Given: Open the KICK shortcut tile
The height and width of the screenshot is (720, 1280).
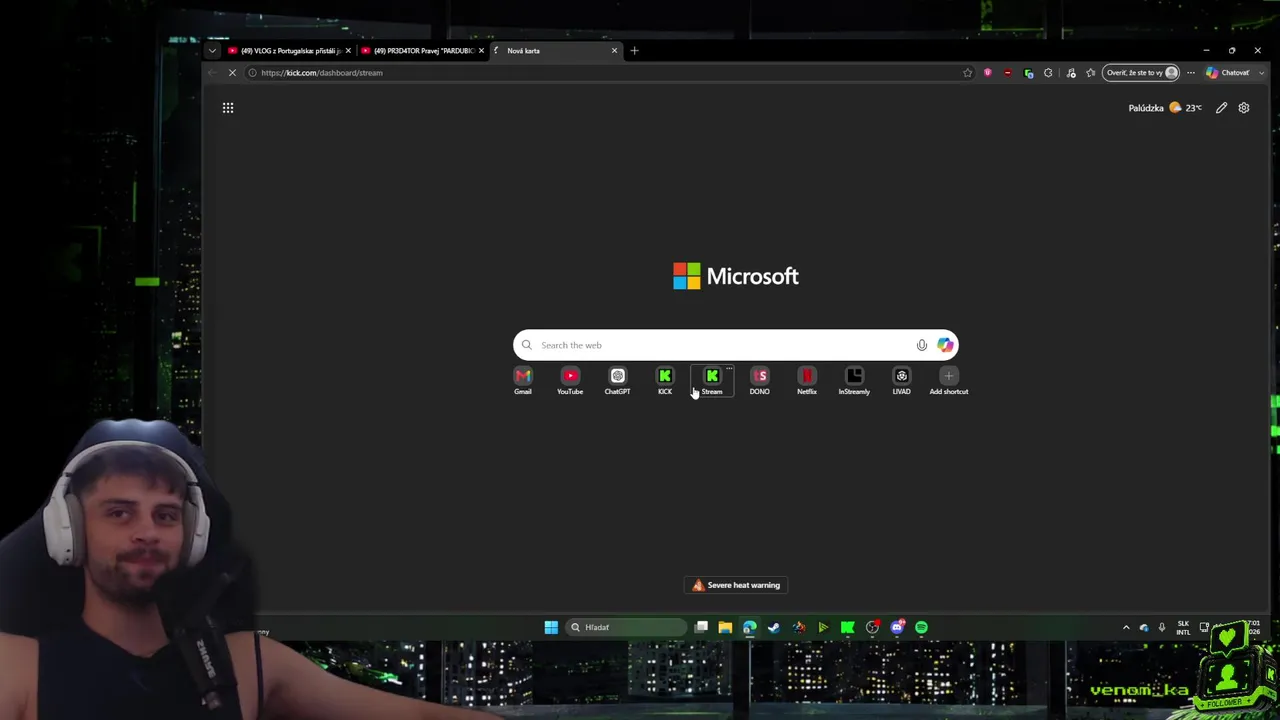Looking at the screenshot, I should pyautogui.click(x=665, y=381).
